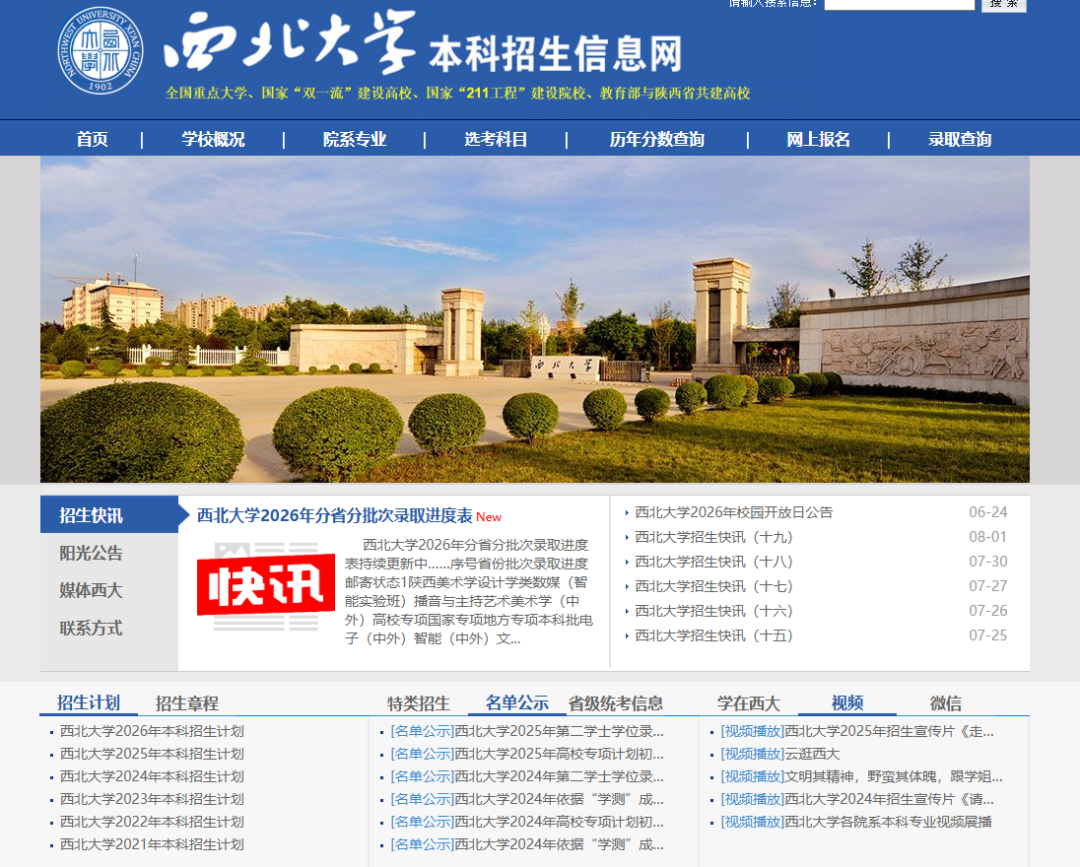The height and width of the screenshot is (867, 1080).
Task: Click the red New badge on headline
Action: click(x=488, y=517)
